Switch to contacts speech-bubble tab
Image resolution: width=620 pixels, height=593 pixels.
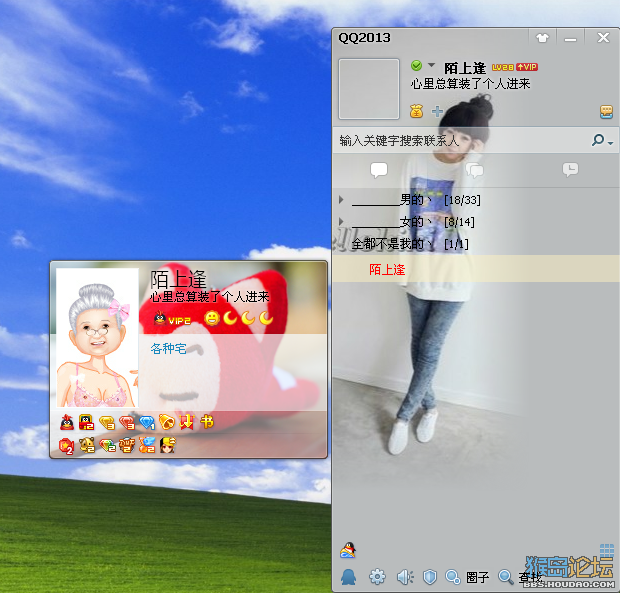379,170
